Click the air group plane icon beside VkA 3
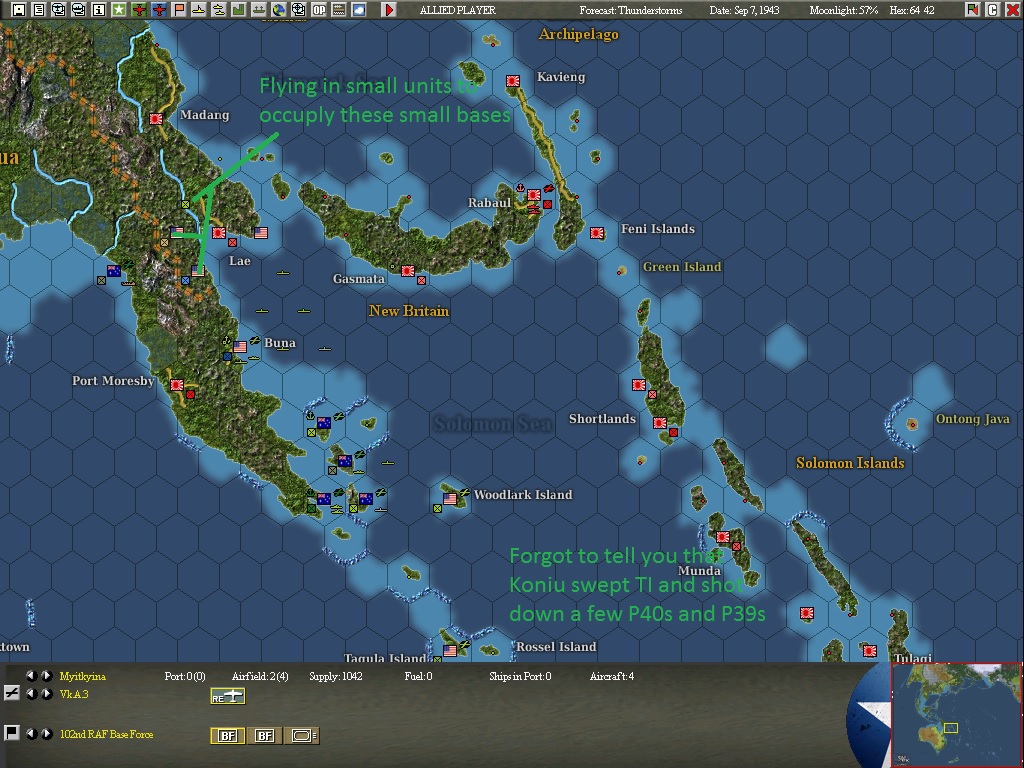This screenshot has width=1024, height=768. [x=11, y=694]
